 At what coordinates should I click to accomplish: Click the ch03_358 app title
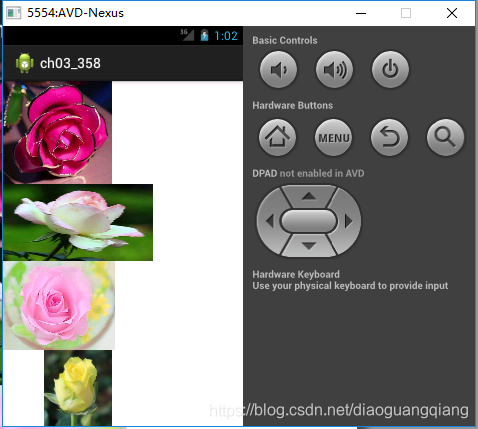click(70, 63)
